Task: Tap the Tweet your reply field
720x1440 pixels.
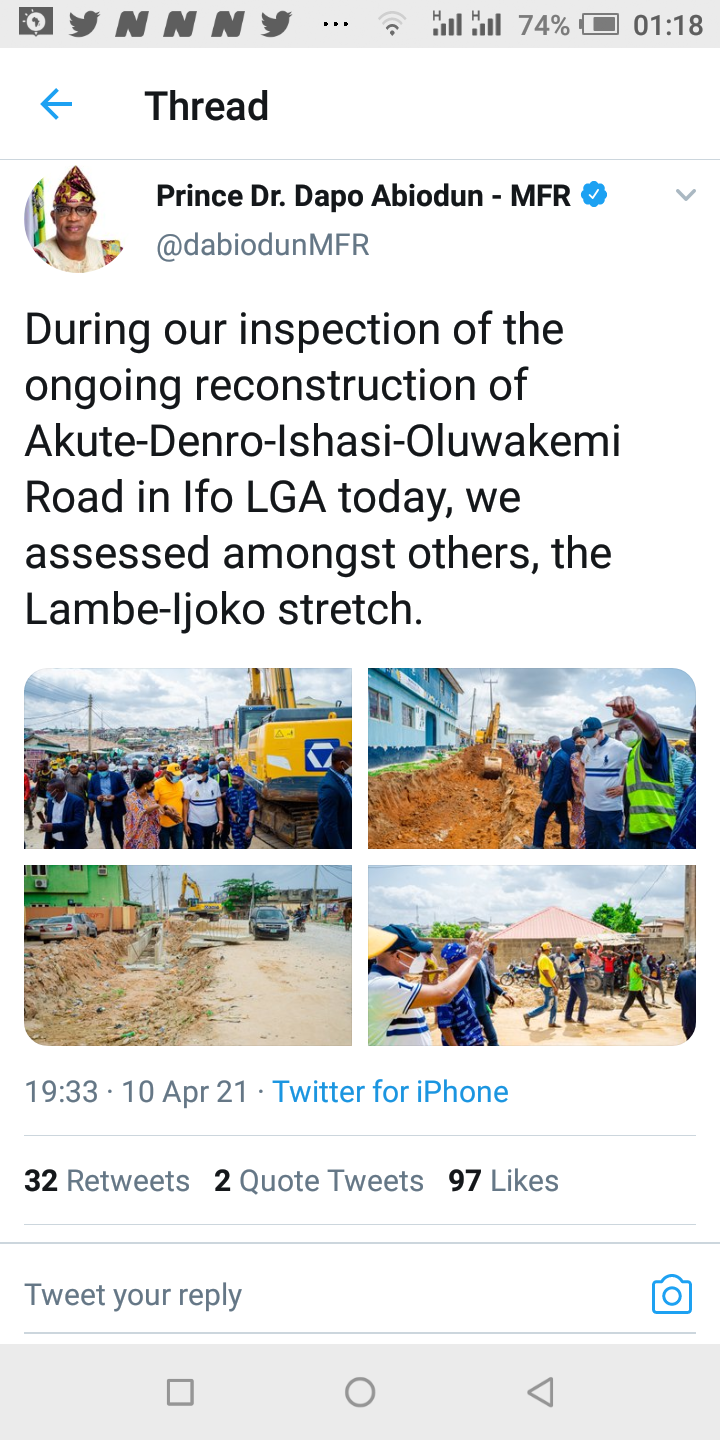Action: [330, 1294]
